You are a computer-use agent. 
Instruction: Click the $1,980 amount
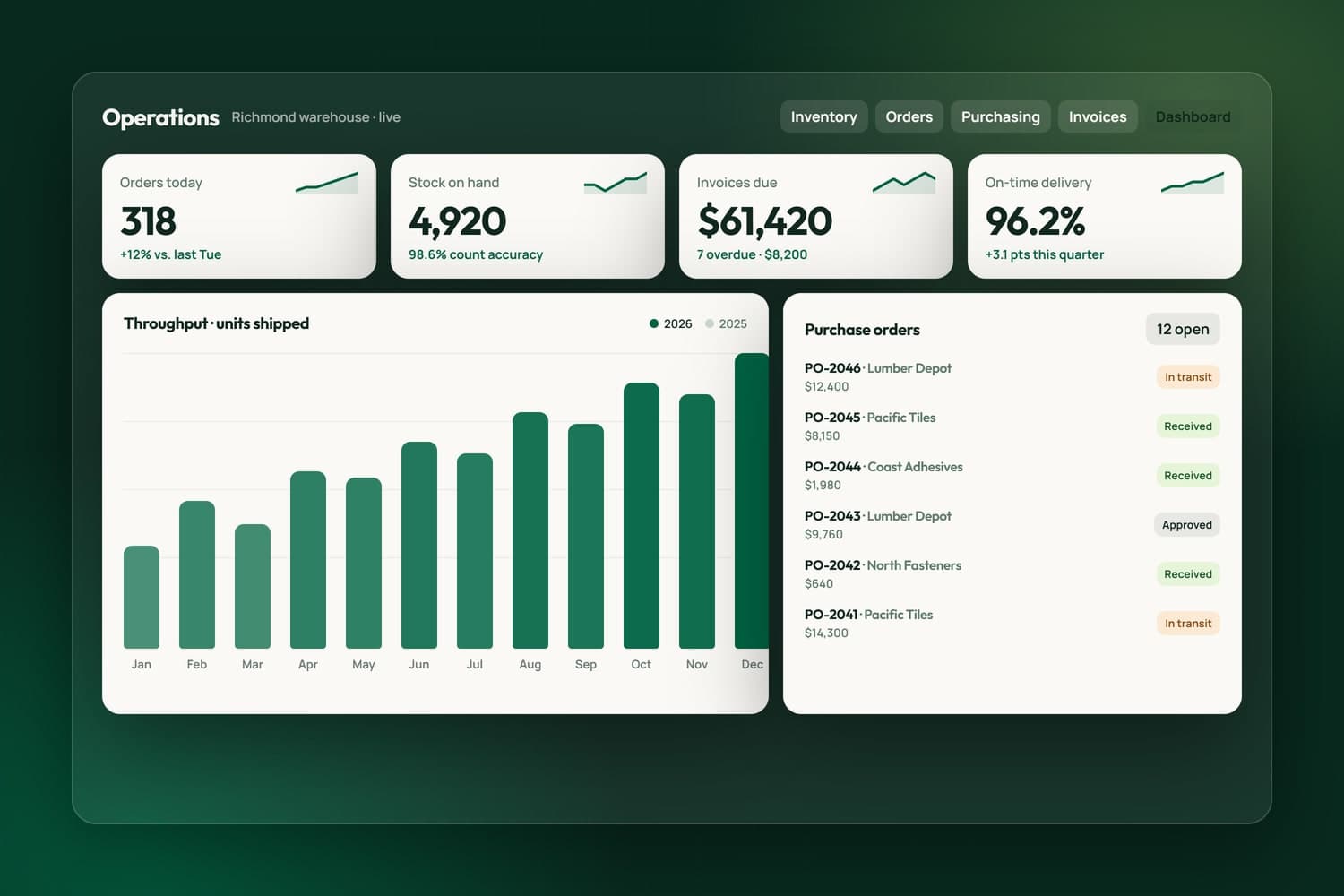click(823, 486)
